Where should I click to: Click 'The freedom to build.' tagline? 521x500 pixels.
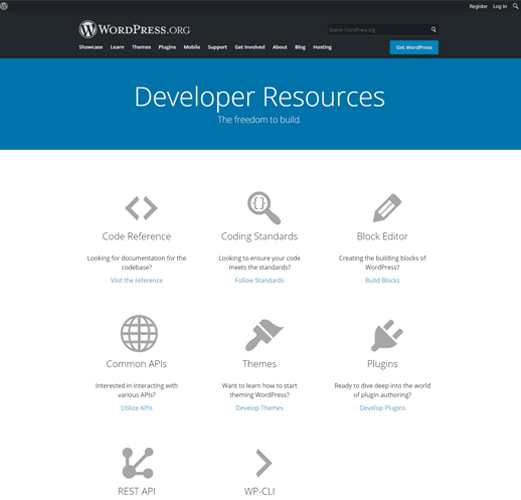tap(259, 120)
